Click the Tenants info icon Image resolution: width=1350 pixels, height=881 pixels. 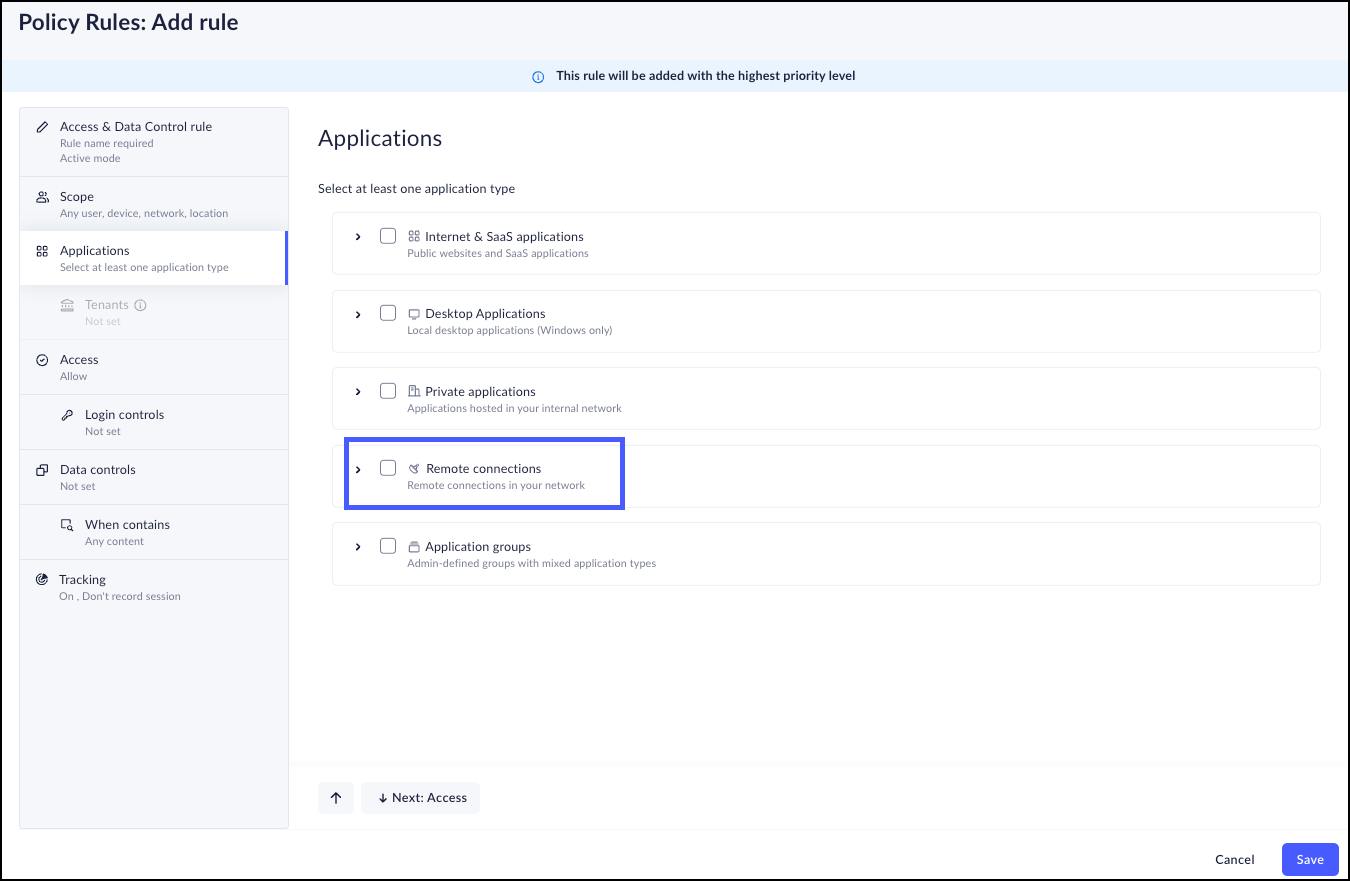[x=141, y=305]
